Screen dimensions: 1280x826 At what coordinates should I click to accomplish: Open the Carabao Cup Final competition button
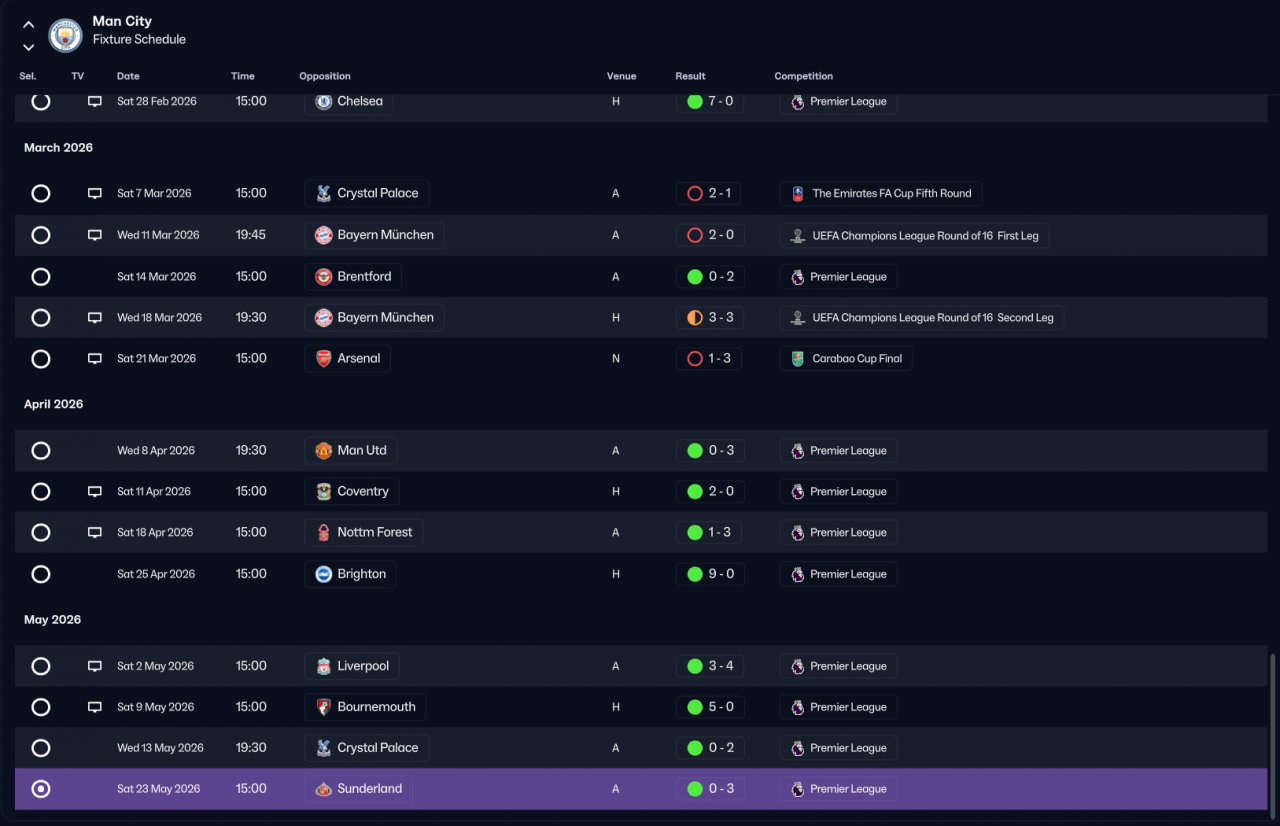tap(846, 359)
